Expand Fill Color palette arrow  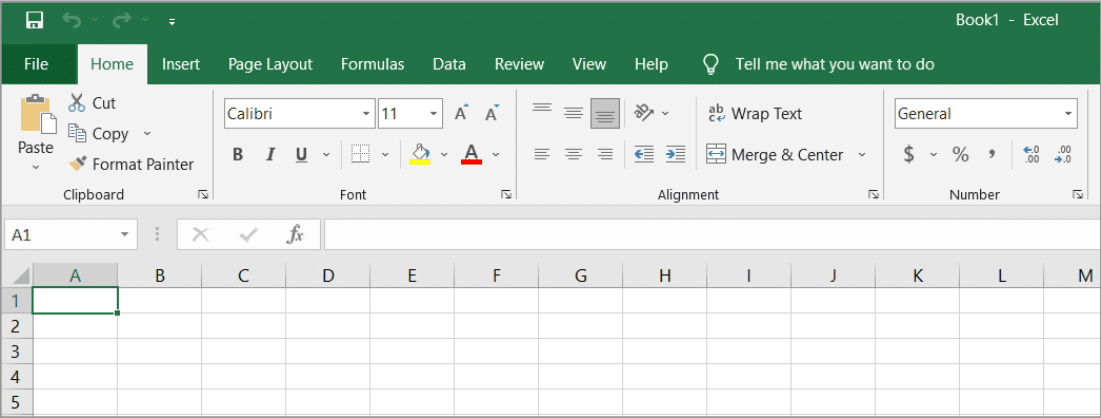(444, 155)
